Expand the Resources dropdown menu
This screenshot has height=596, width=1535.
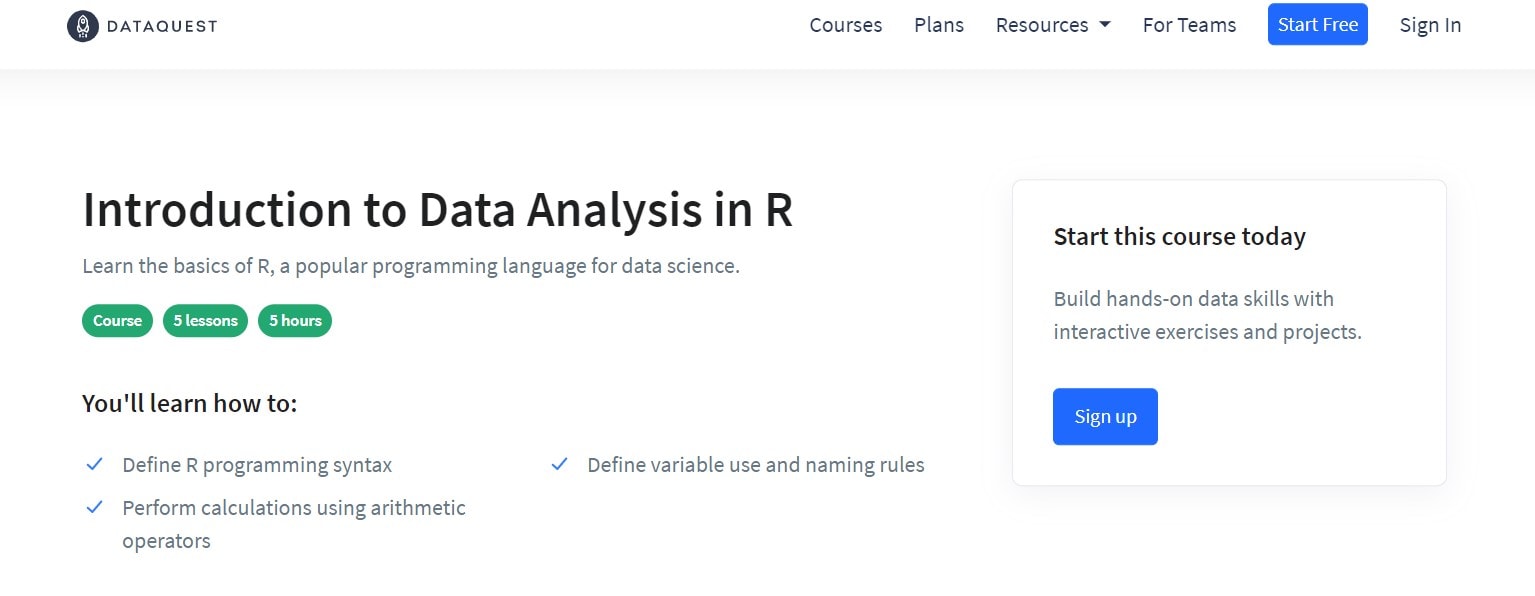(1053, 25)
